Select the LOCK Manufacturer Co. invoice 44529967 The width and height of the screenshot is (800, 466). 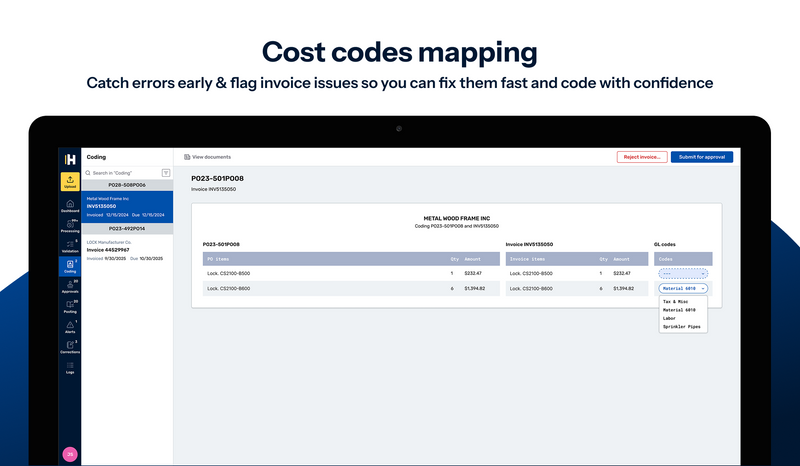coord(127,250)
